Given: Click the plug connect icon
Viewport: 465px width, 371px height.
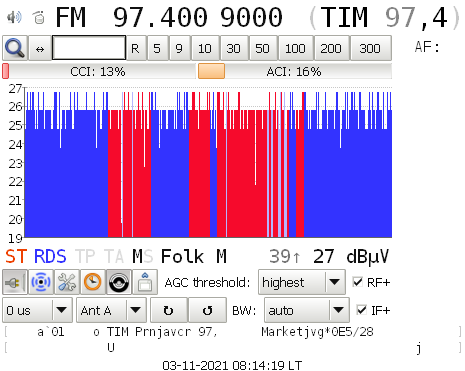Looking at the screenshot, I should (x=15, y=282).
